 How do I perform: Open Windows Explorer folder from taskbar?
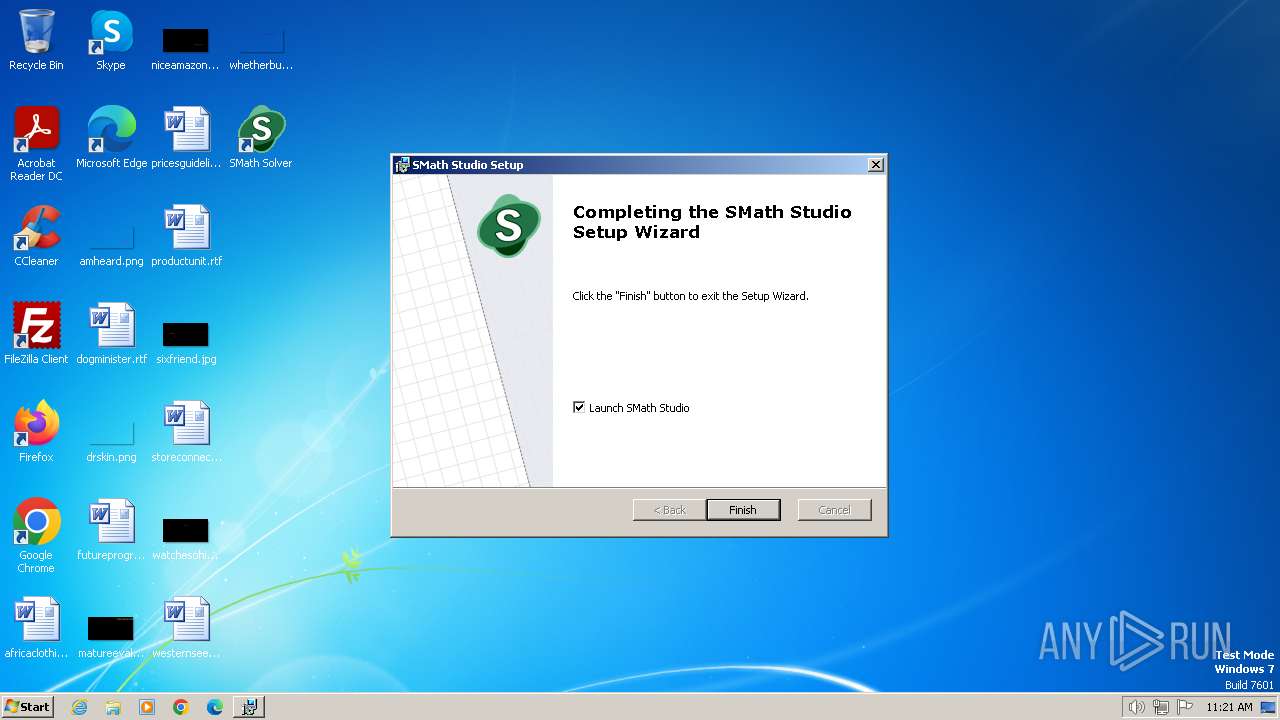(113, 707)
